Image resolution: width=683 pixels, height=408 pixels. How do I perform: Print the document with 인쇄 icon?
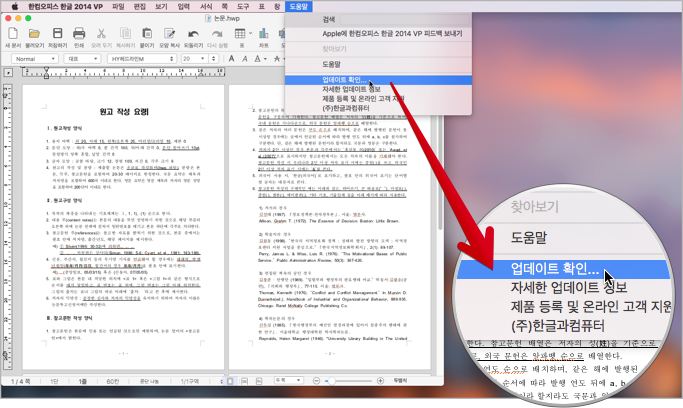pyautogui.click(x=79, y=34)
